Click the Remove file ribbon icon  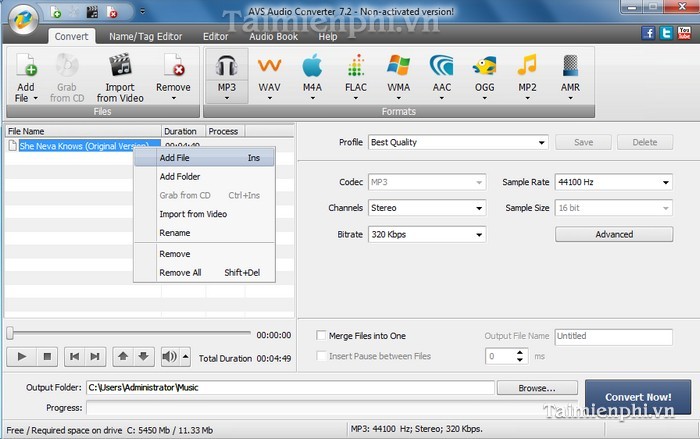[174, 65]
